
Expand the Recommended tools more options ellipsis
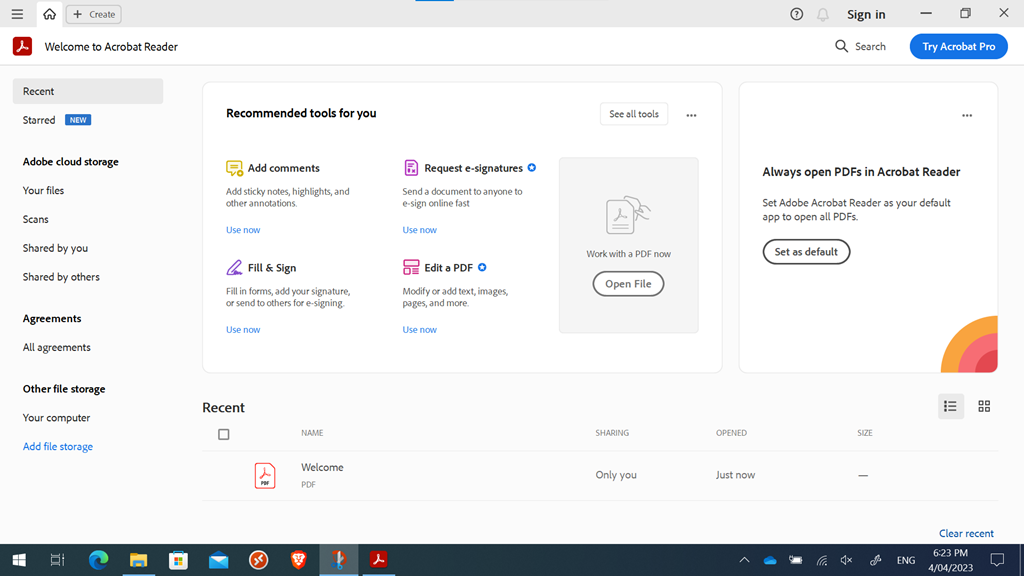point(691,115)
